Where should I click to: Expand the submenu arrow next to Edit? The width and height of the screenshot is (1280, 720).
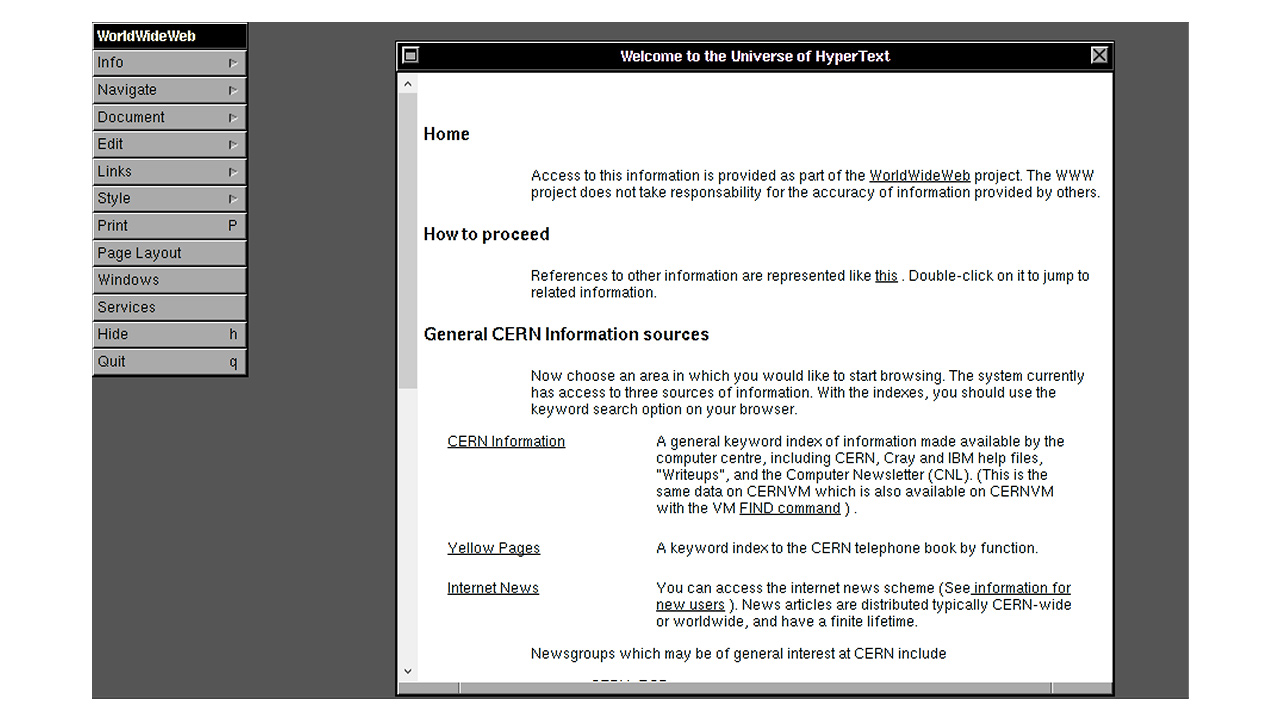point(232,144)
